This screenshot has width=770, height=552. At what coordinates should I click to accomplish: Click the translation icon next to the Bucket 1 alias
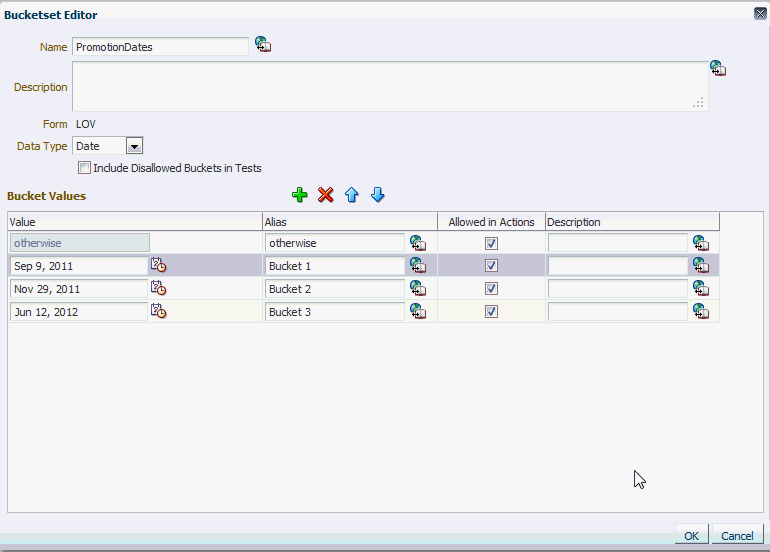[x=418, y=265]
